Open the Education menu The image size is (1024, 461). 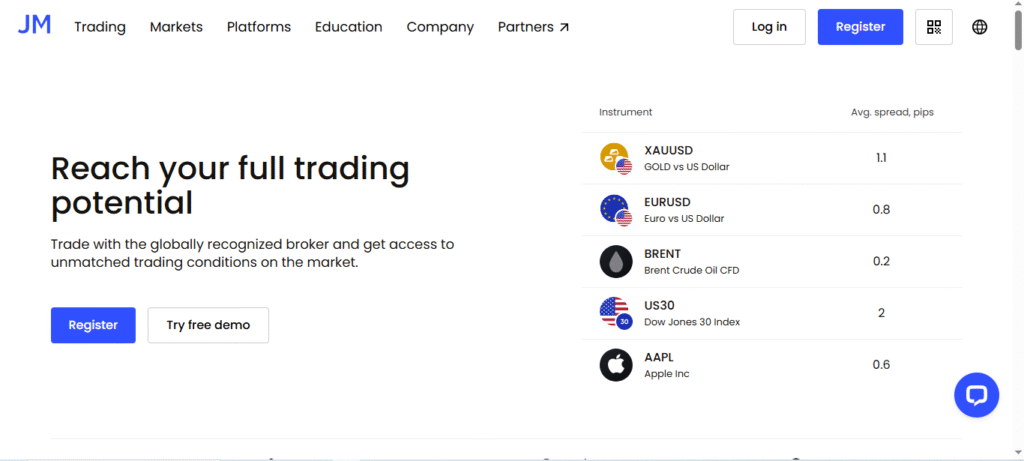tap(349, 27)
